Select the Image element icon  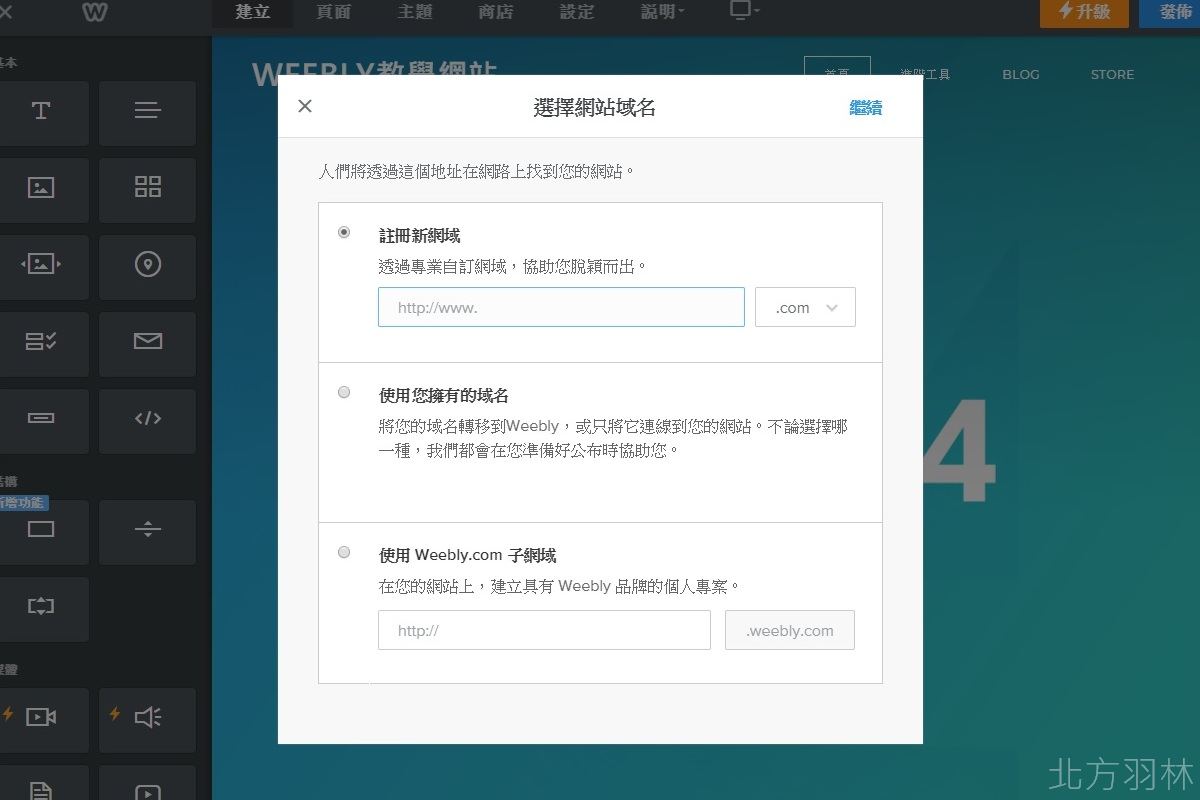pyautogui.click(x=41, y=187)
